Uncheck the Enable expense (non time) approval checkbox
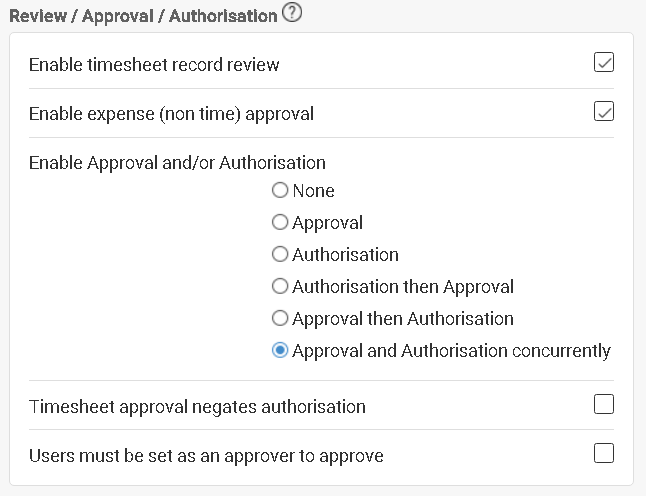This screenshot has width=646, height=496. tap(604, 111)
